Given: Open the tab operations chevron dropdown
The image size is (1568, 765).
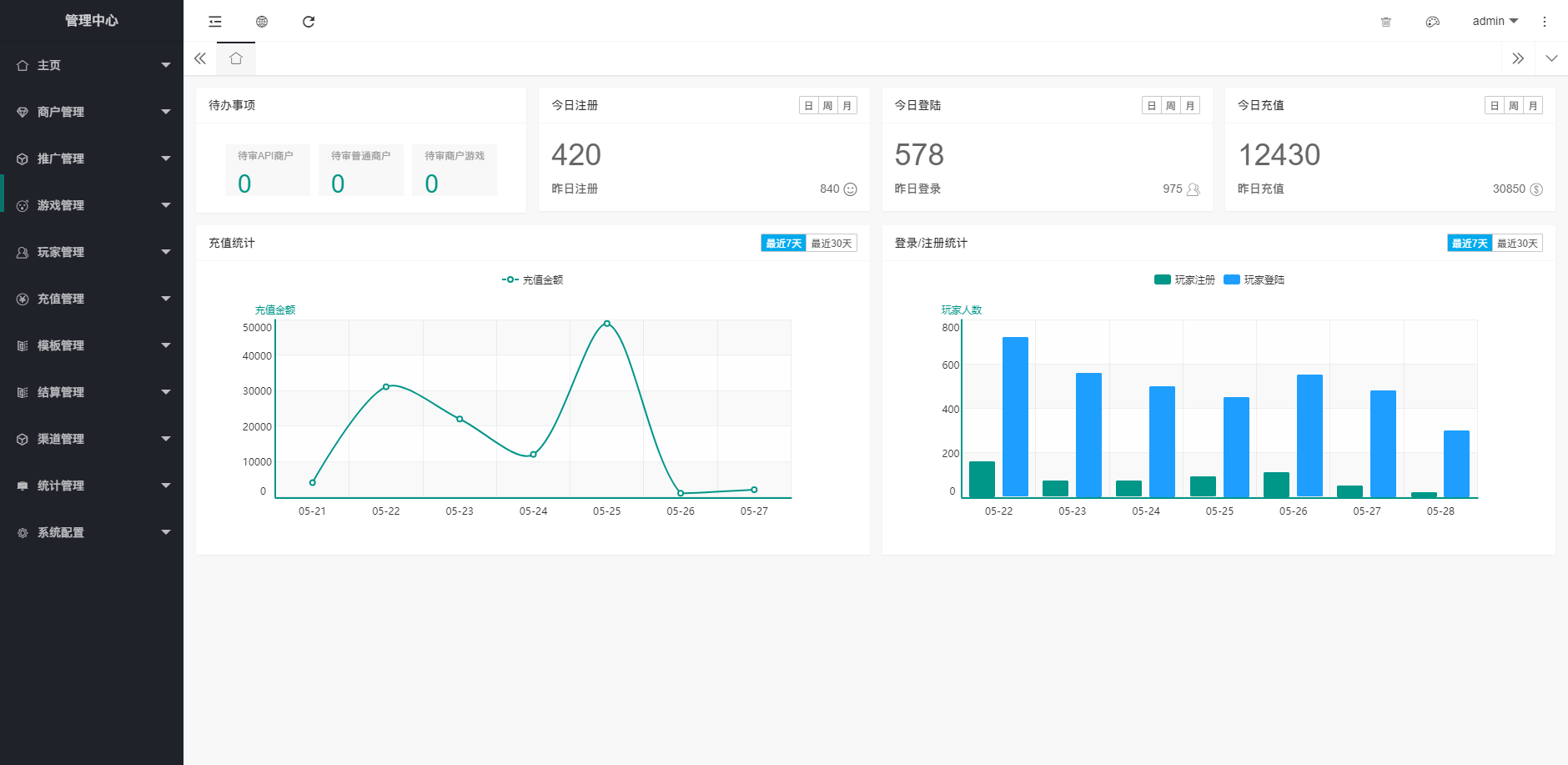Looking at the screenshot, I should (x=1551, y=58).
